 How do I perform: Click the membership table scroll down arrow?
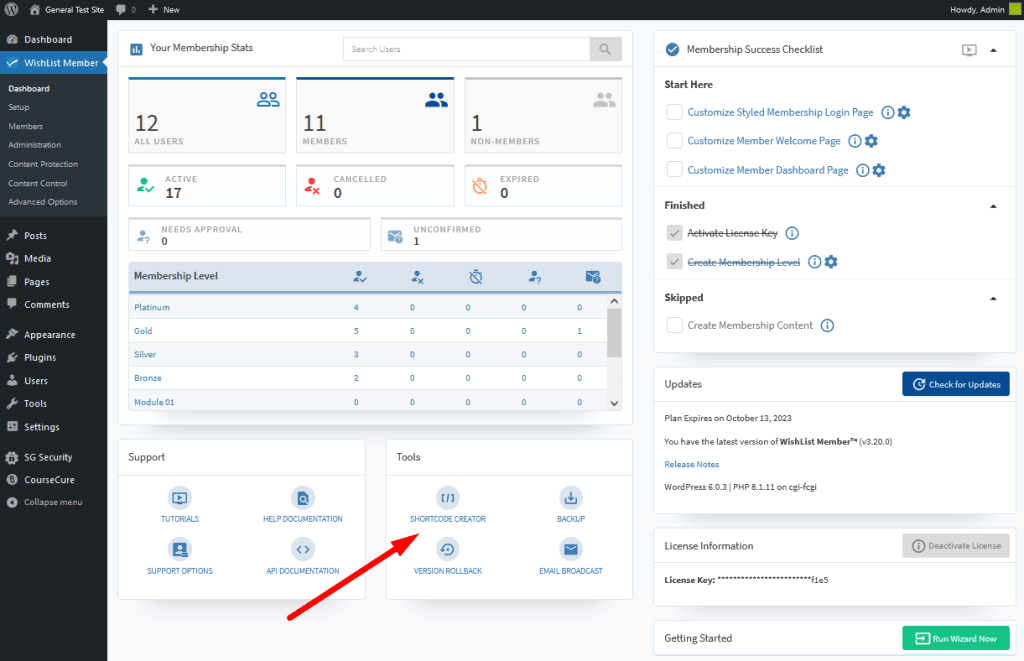pyautogui.click(x=614, y=403)
